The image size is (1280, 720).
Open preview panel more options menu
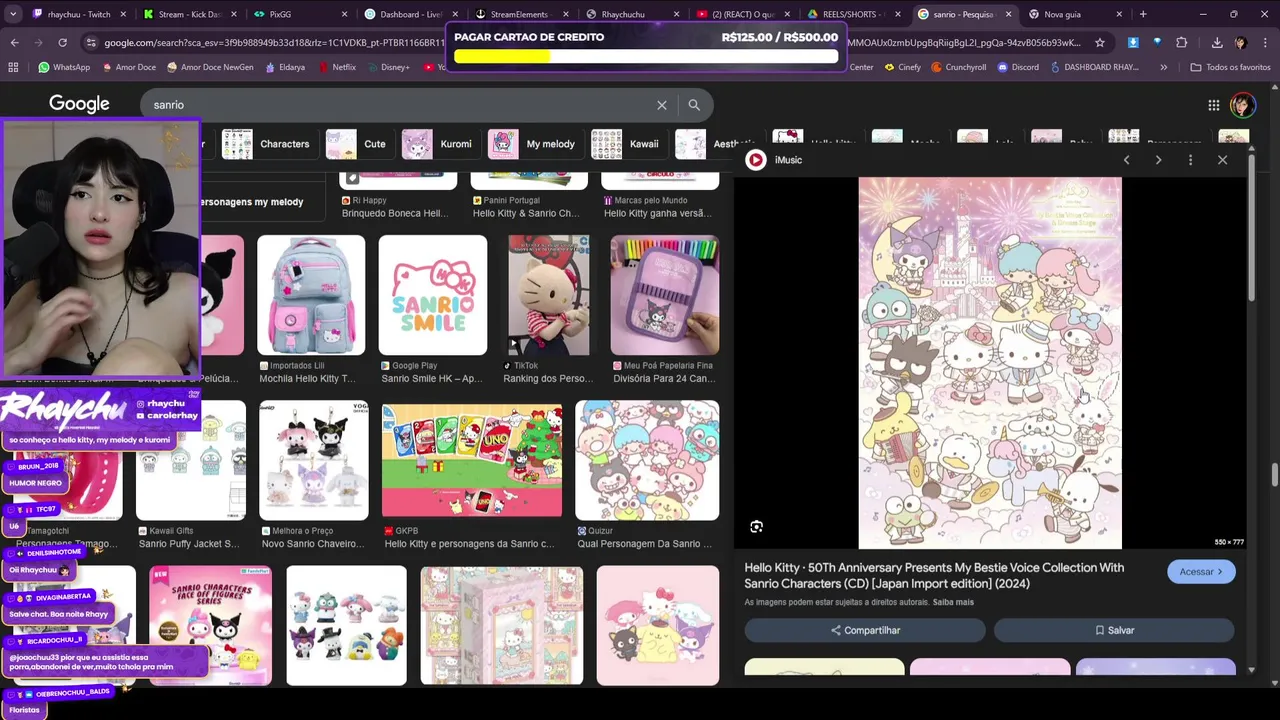1190,160
